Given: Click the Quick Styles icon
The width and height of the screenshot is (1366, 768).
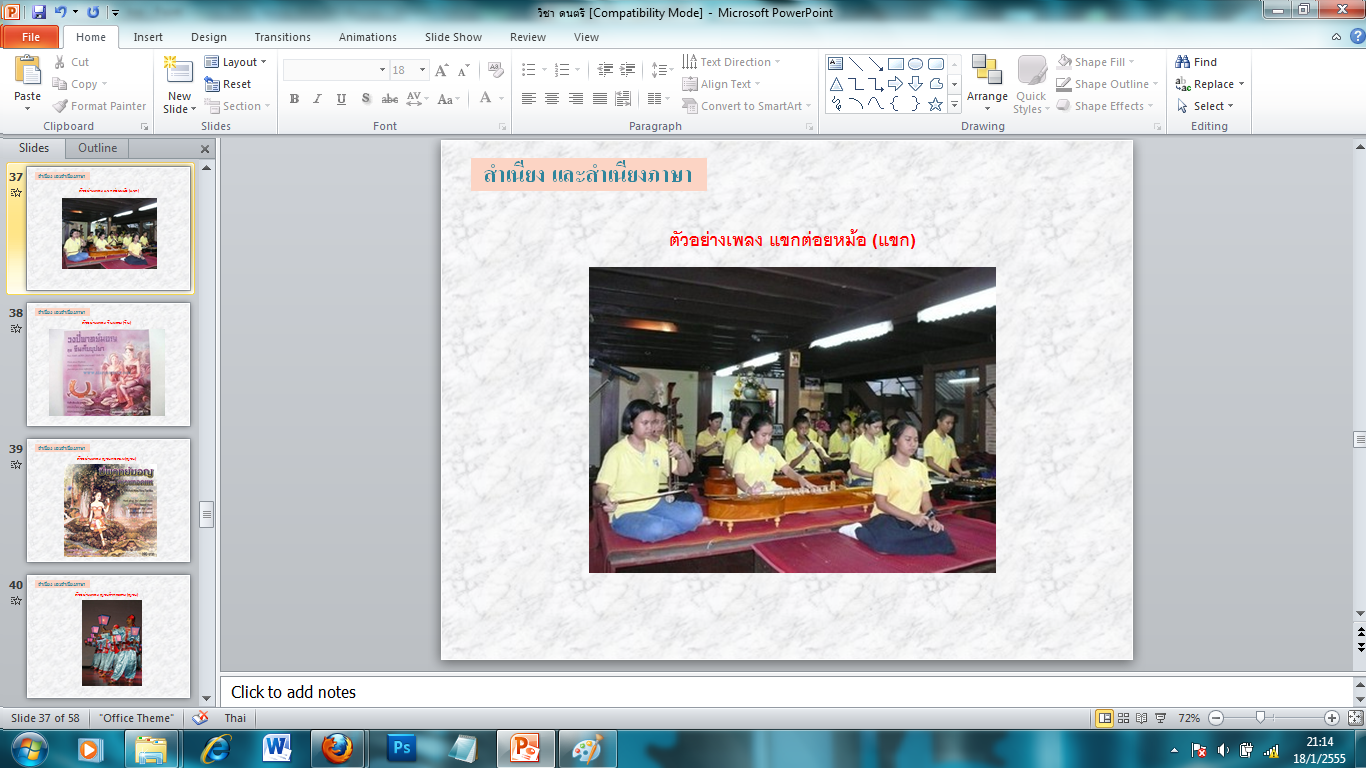Looking at the screenshot, I should coord(1031,70).
